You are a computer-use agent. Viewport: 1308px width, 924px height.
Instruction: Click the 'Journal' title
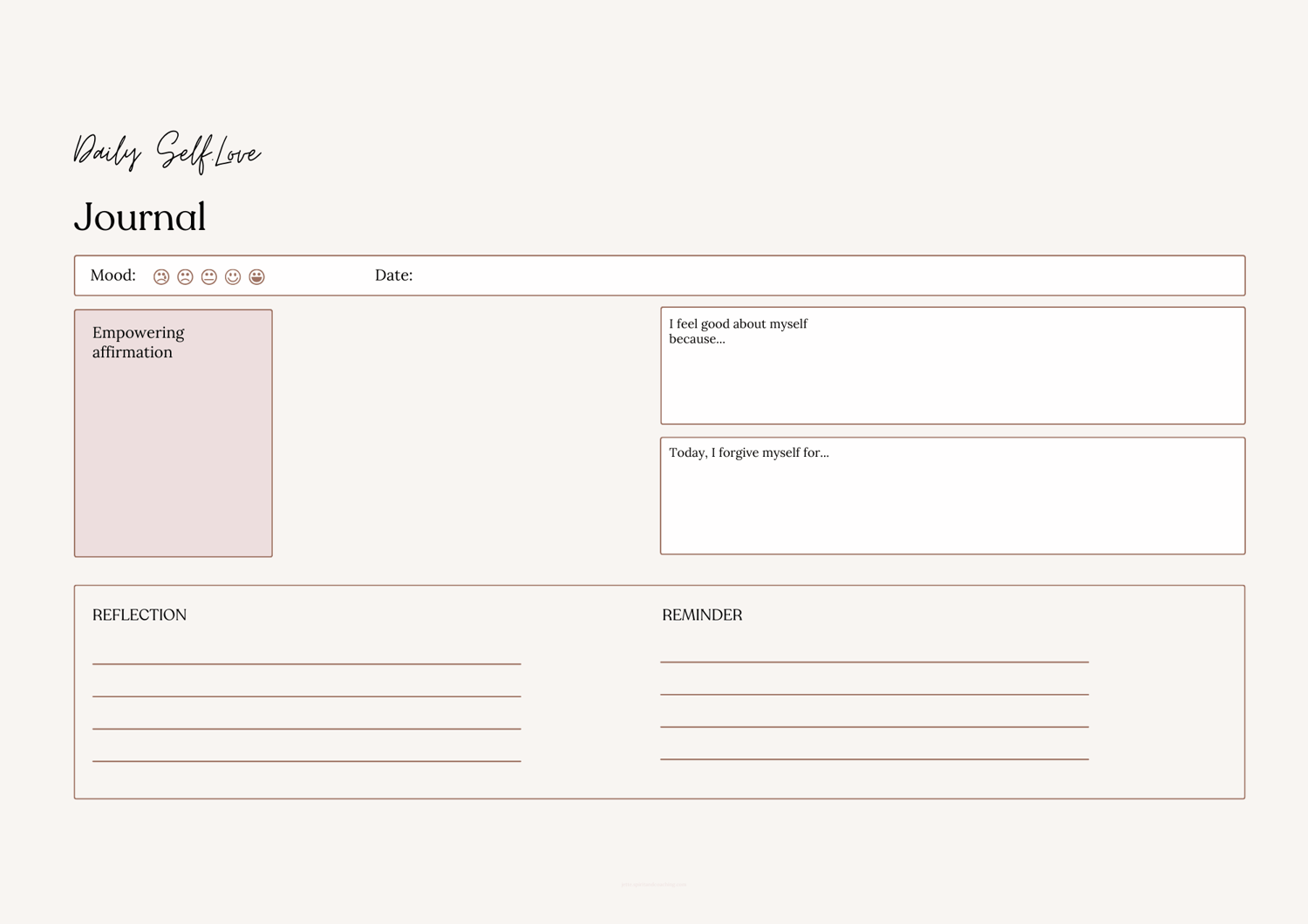[140, 217]
